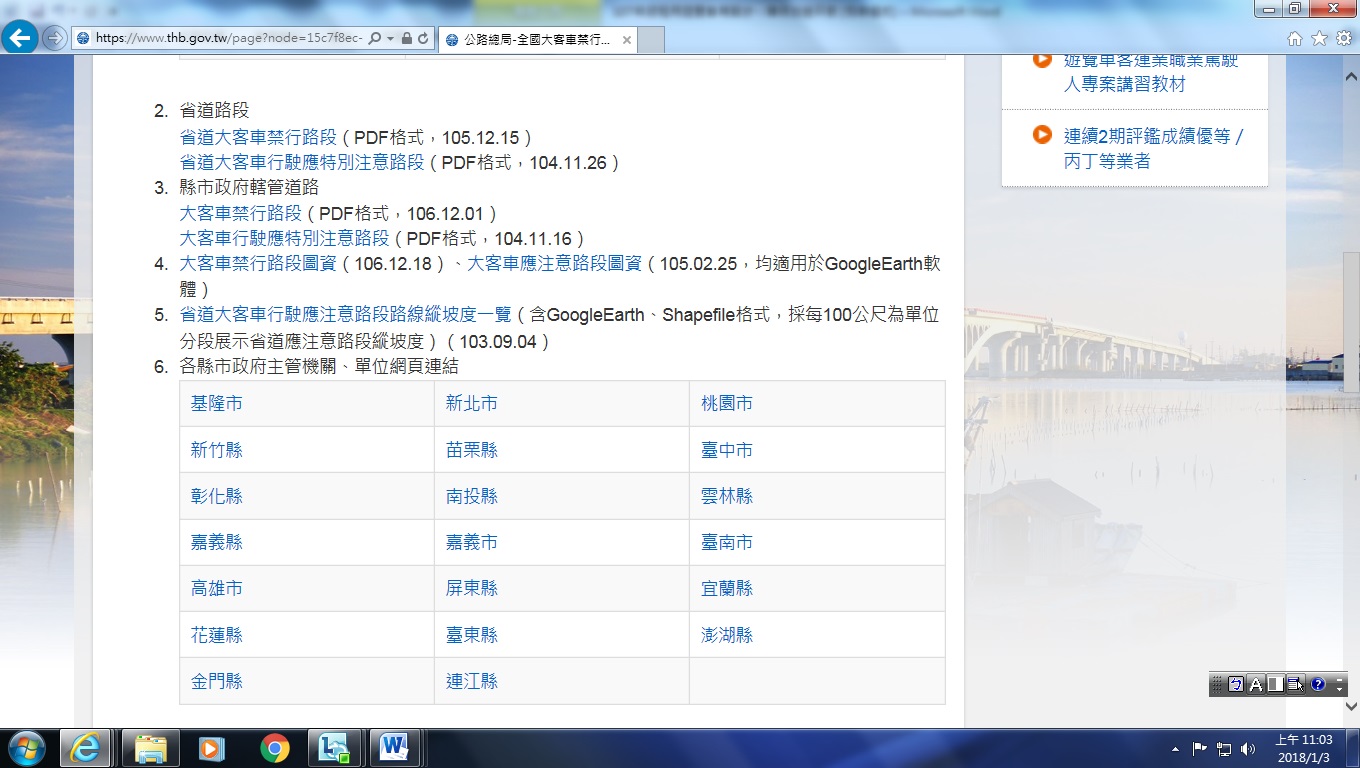Open the 嘉義市 link
The image size is (1360, 768).
(472, 542)
